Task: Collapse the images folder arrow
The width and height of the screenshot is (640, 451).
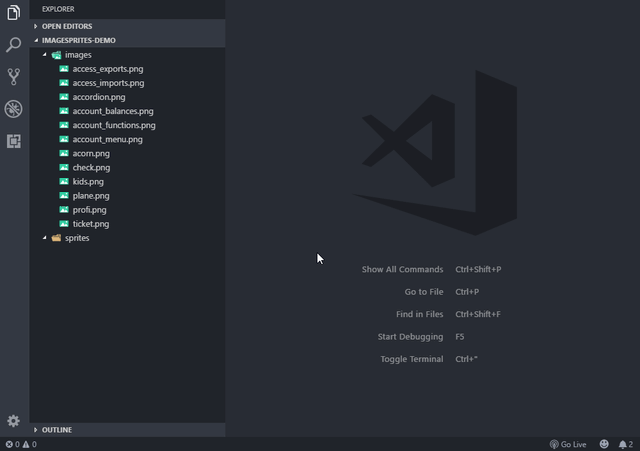Action: pos(44,54)
